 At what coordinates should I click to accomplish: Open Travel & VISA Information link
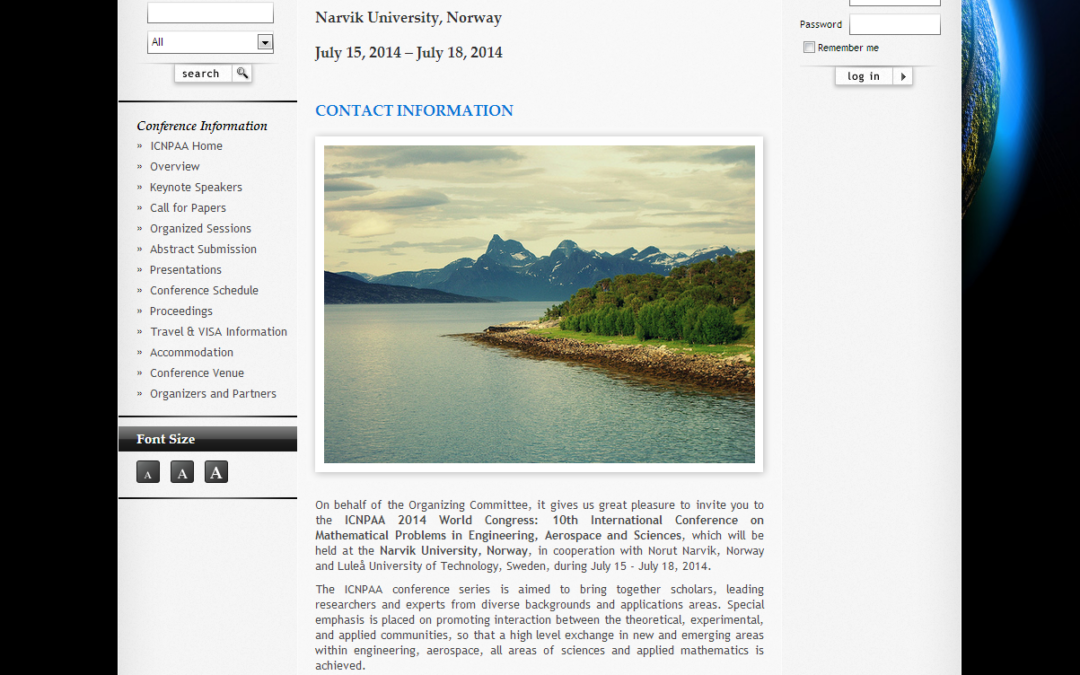pos(218,332)
